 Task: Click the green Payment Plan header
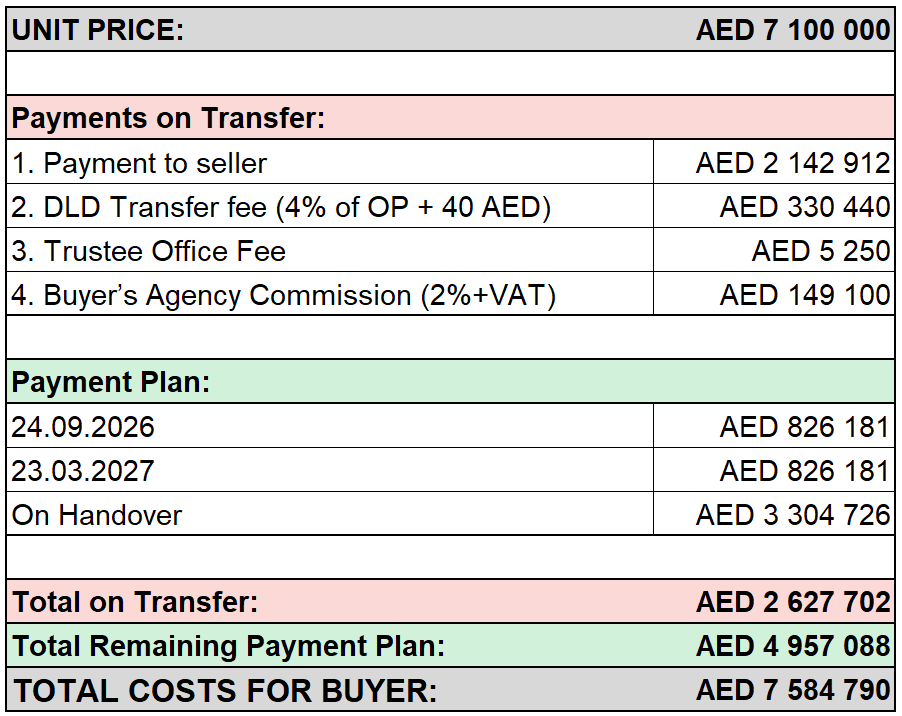(x=450, y=382)
